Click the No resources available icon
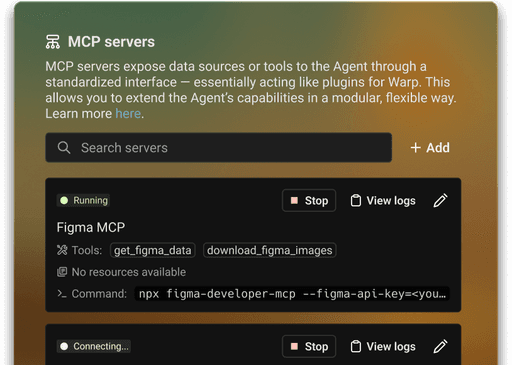 (62, 272)
